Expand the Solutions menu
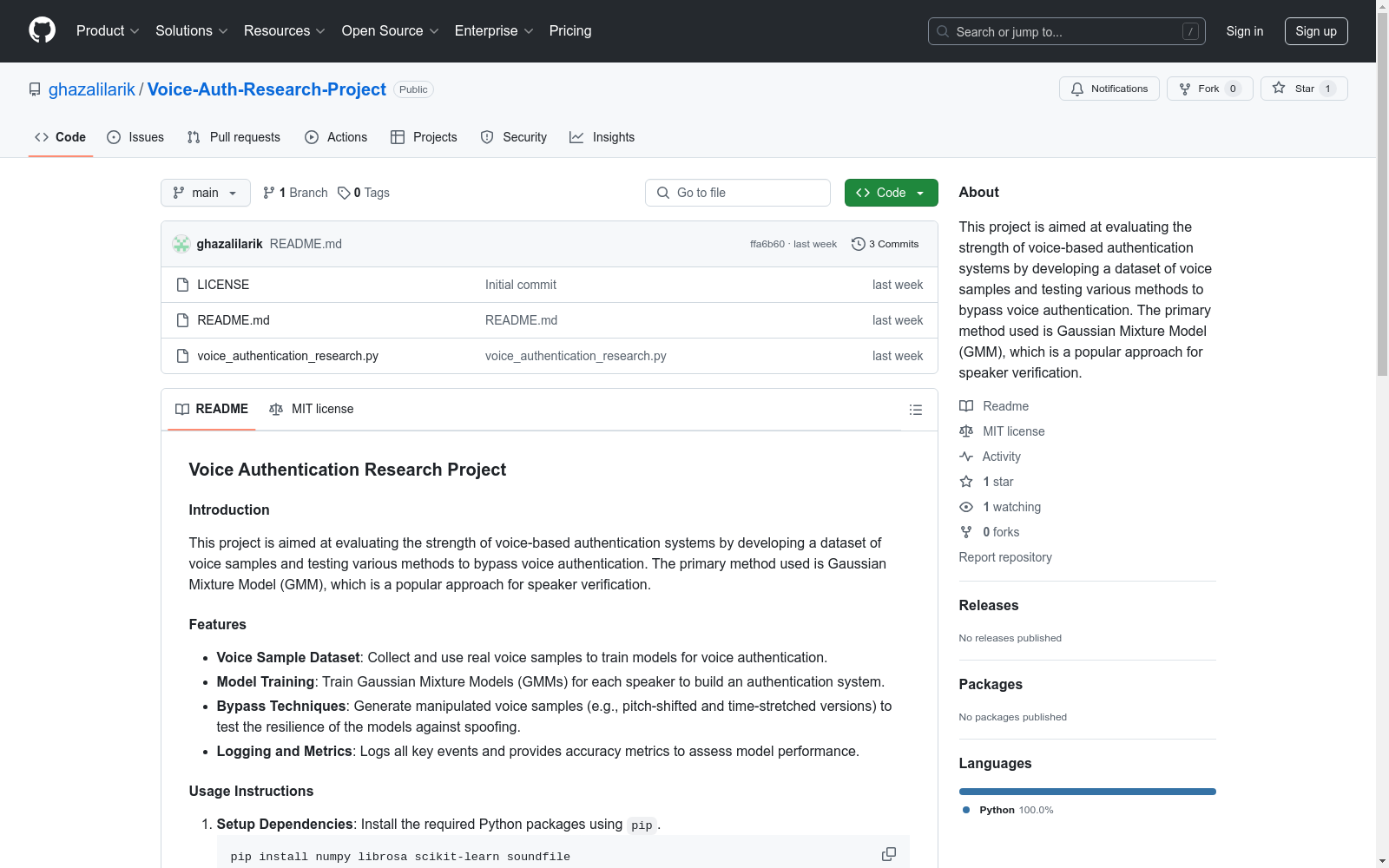This screenshot has height=868, width=1389. click(192, 30)
